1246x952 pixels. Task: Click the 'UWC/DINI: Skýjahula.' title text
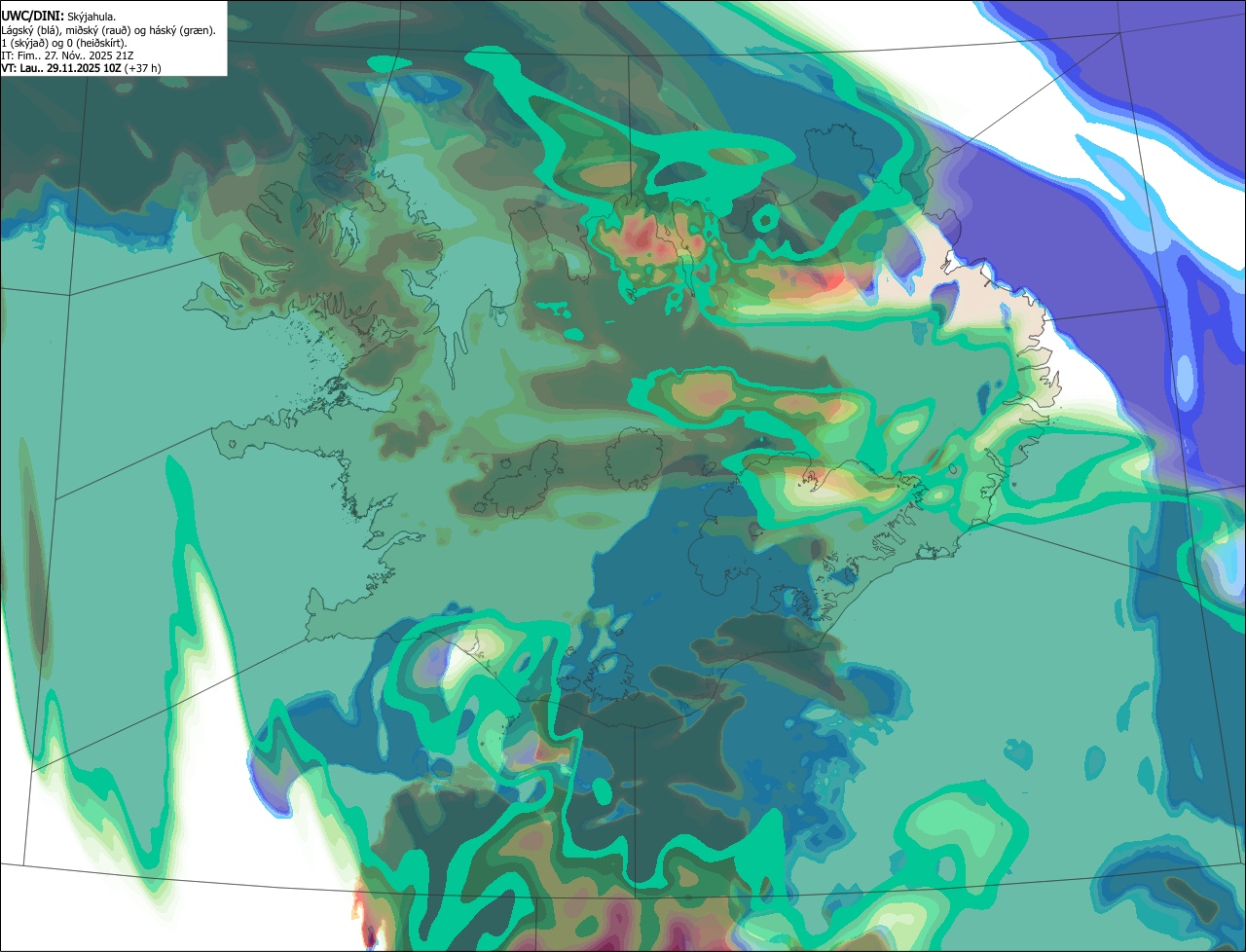(x=58, y=17)
